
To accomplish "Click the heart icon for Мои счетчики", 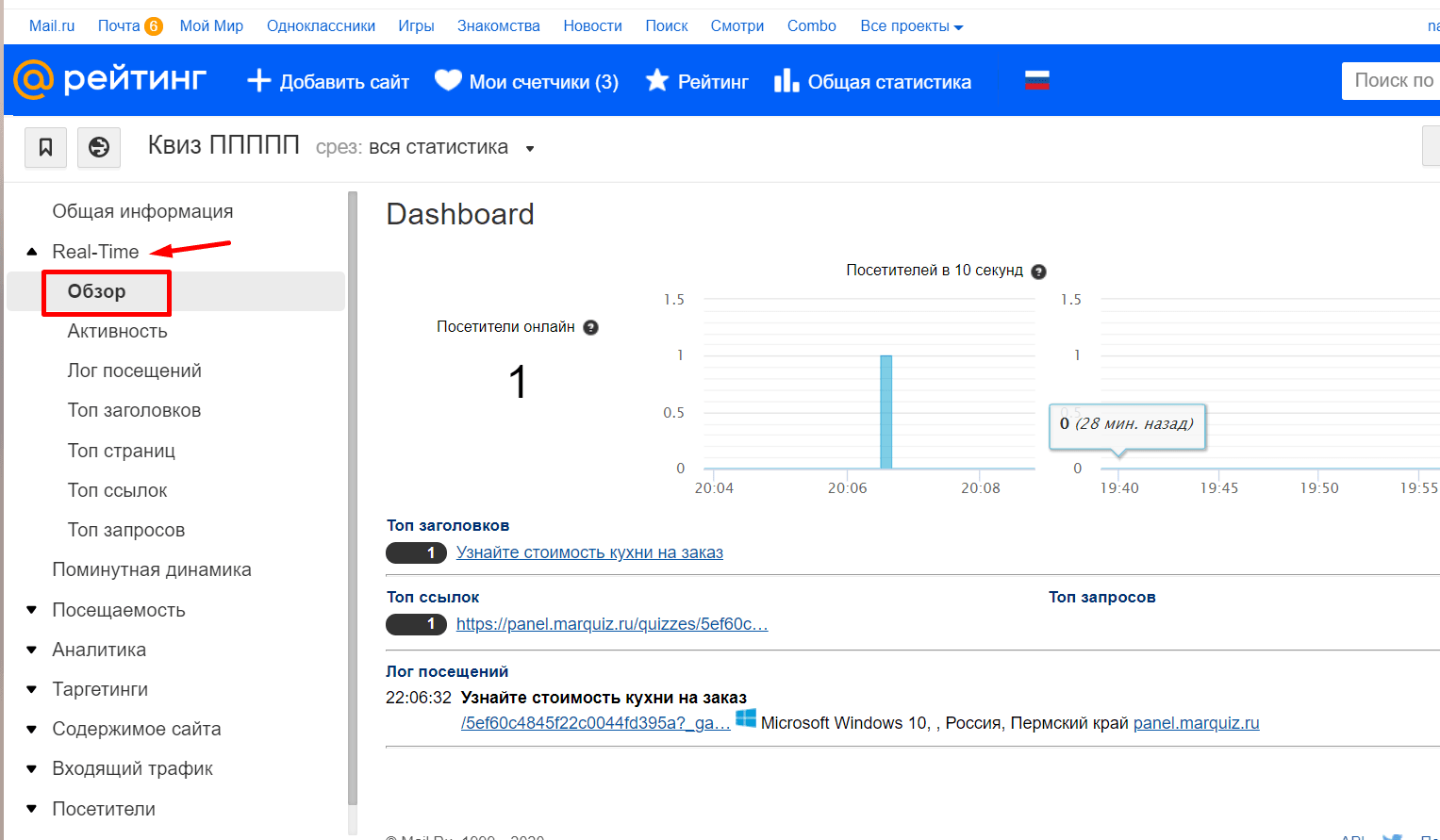I will click(448, 81).
